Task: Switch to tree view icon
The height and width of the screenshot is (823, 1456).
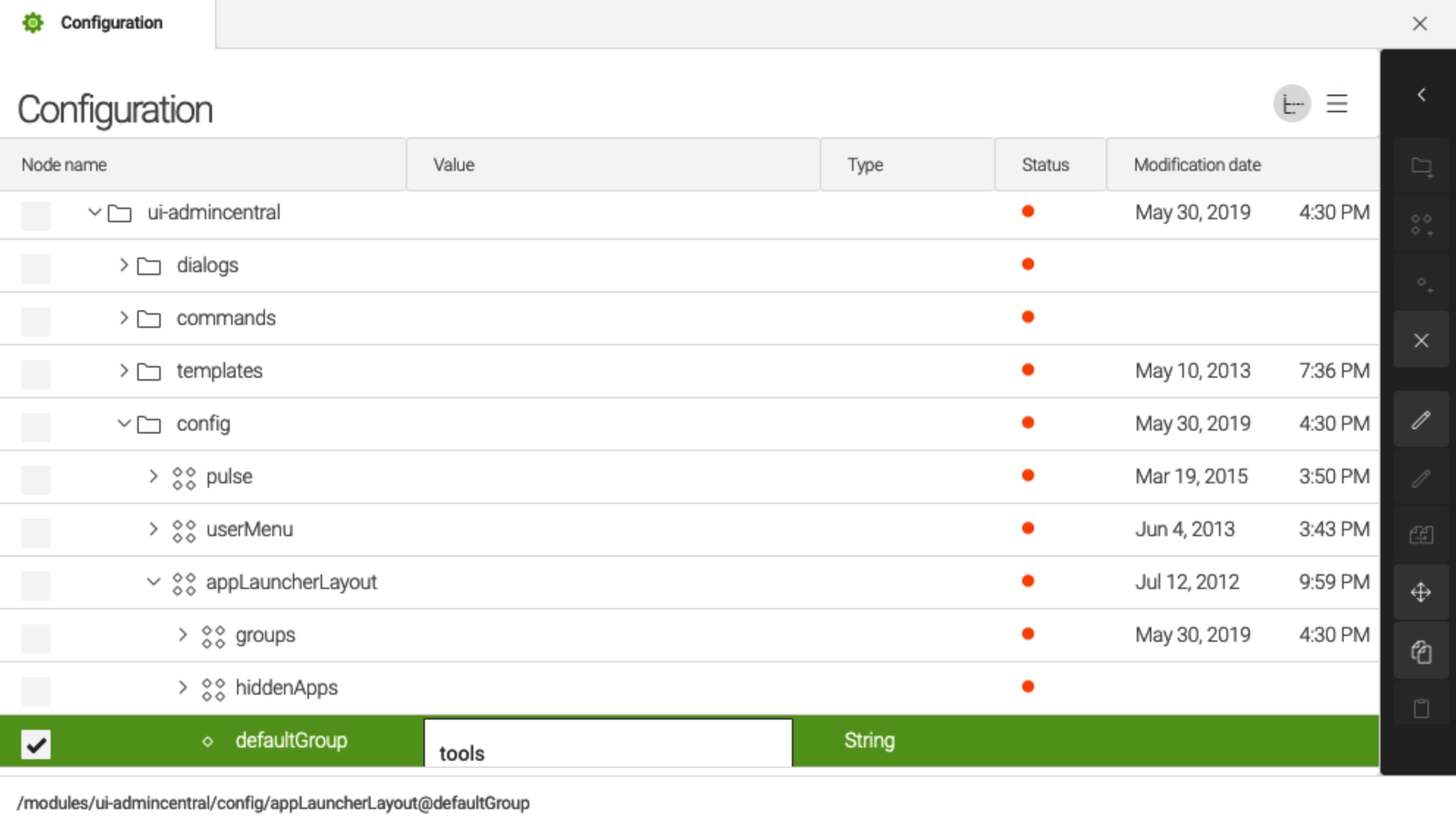Action: (1292, 104)
